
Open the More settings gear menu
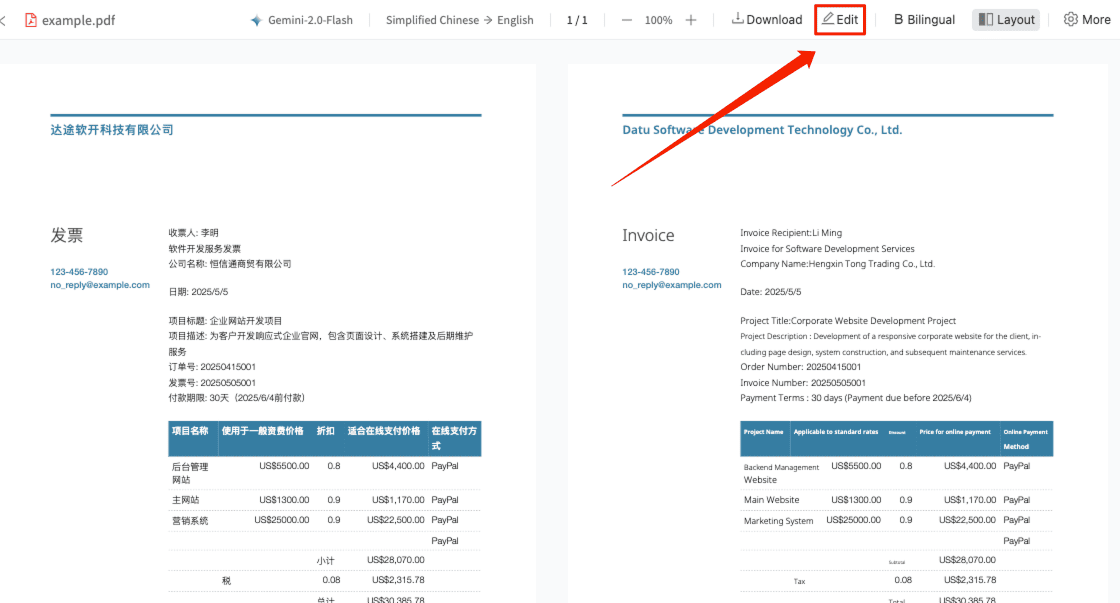point(1086,19)
